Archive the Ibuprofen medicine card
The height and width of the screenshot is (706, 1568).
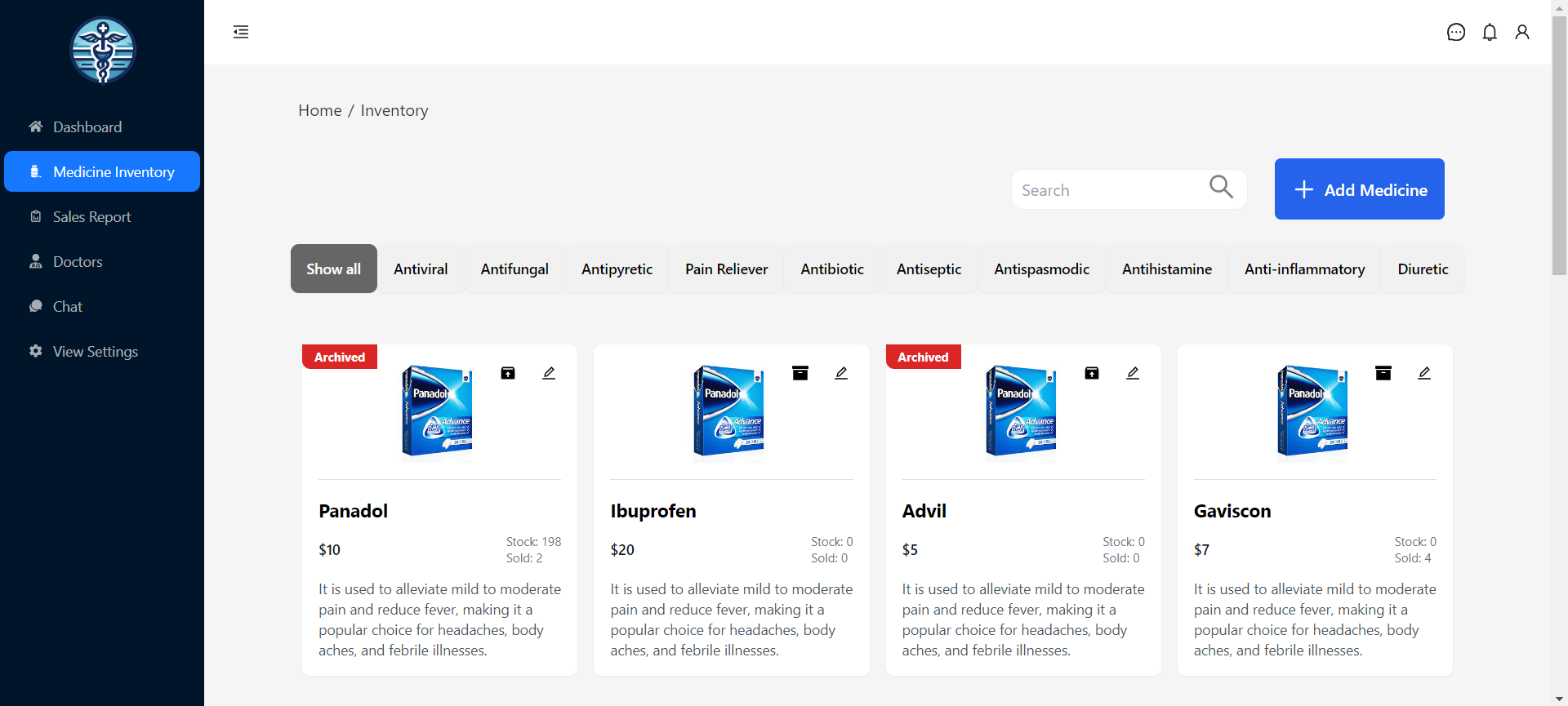(800, 373)
